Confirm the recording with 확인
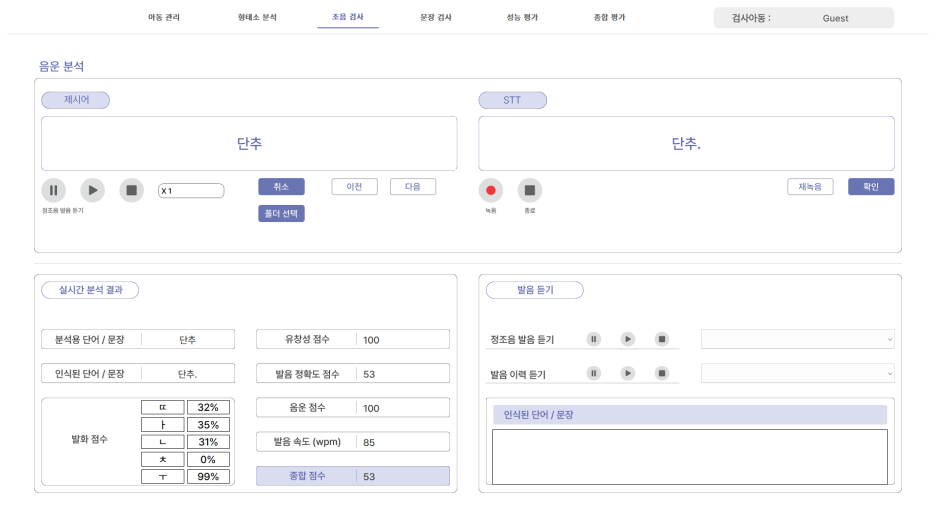This screenshot has height=527, width=936. pos(871,187)
